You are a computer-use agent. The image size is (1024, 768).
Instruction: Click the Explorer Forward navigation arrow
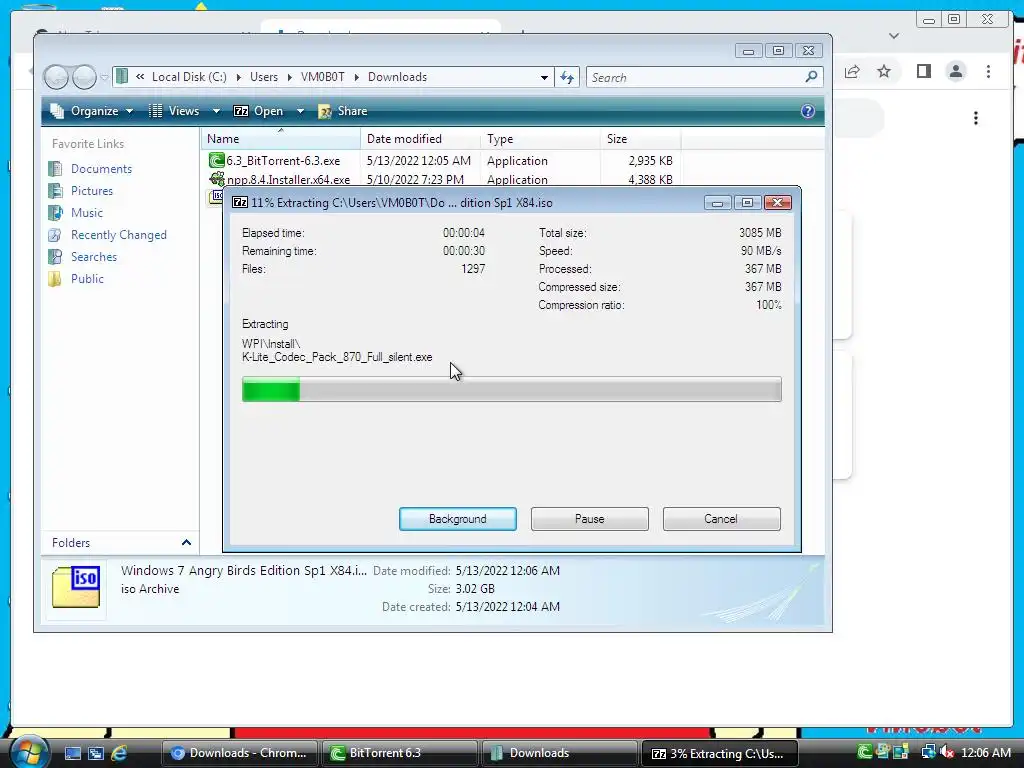(x=84, y=77)
